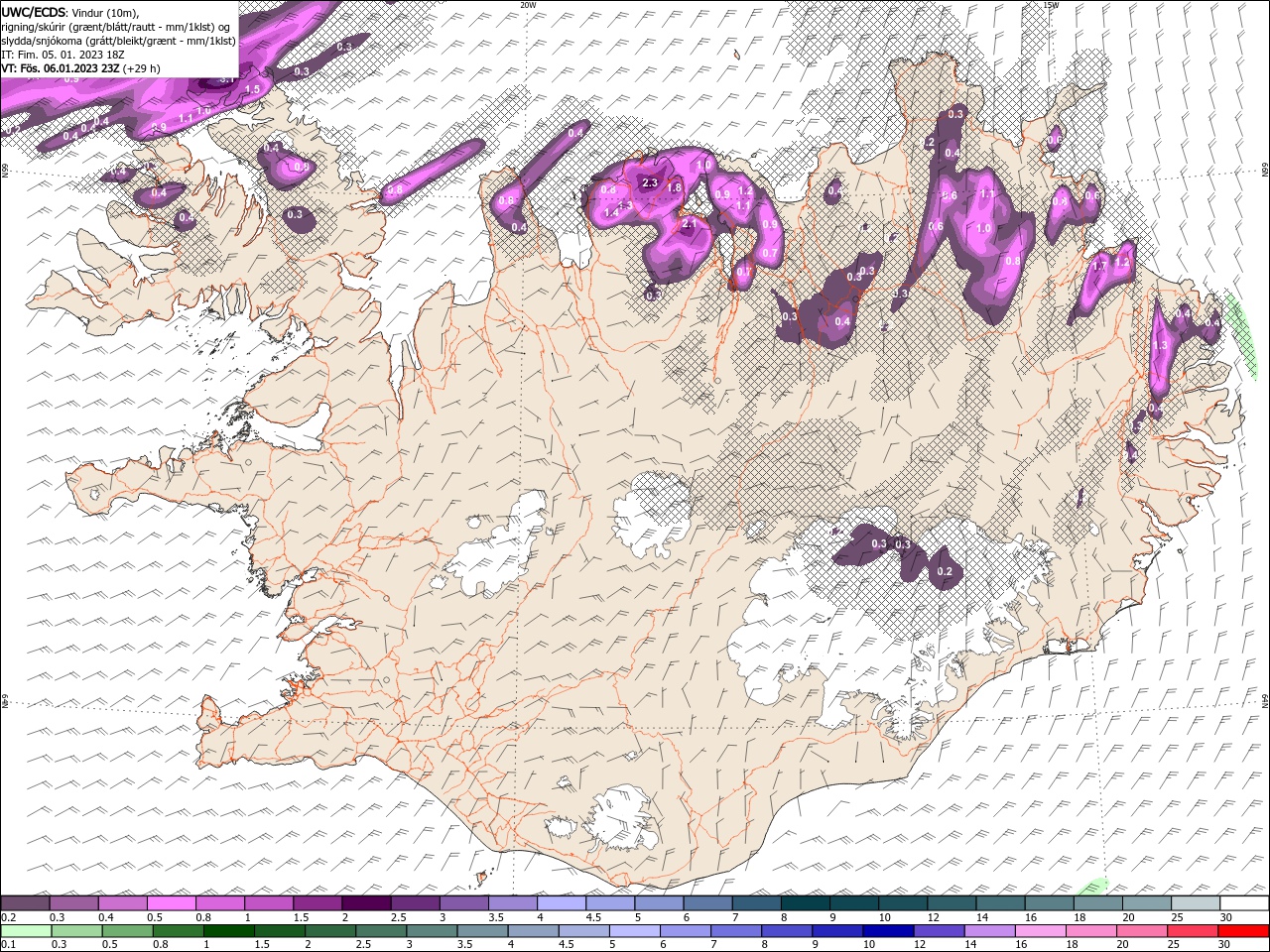
Task: Pick the 7 blue swatch in lower legend
Action: pos(735,931)
